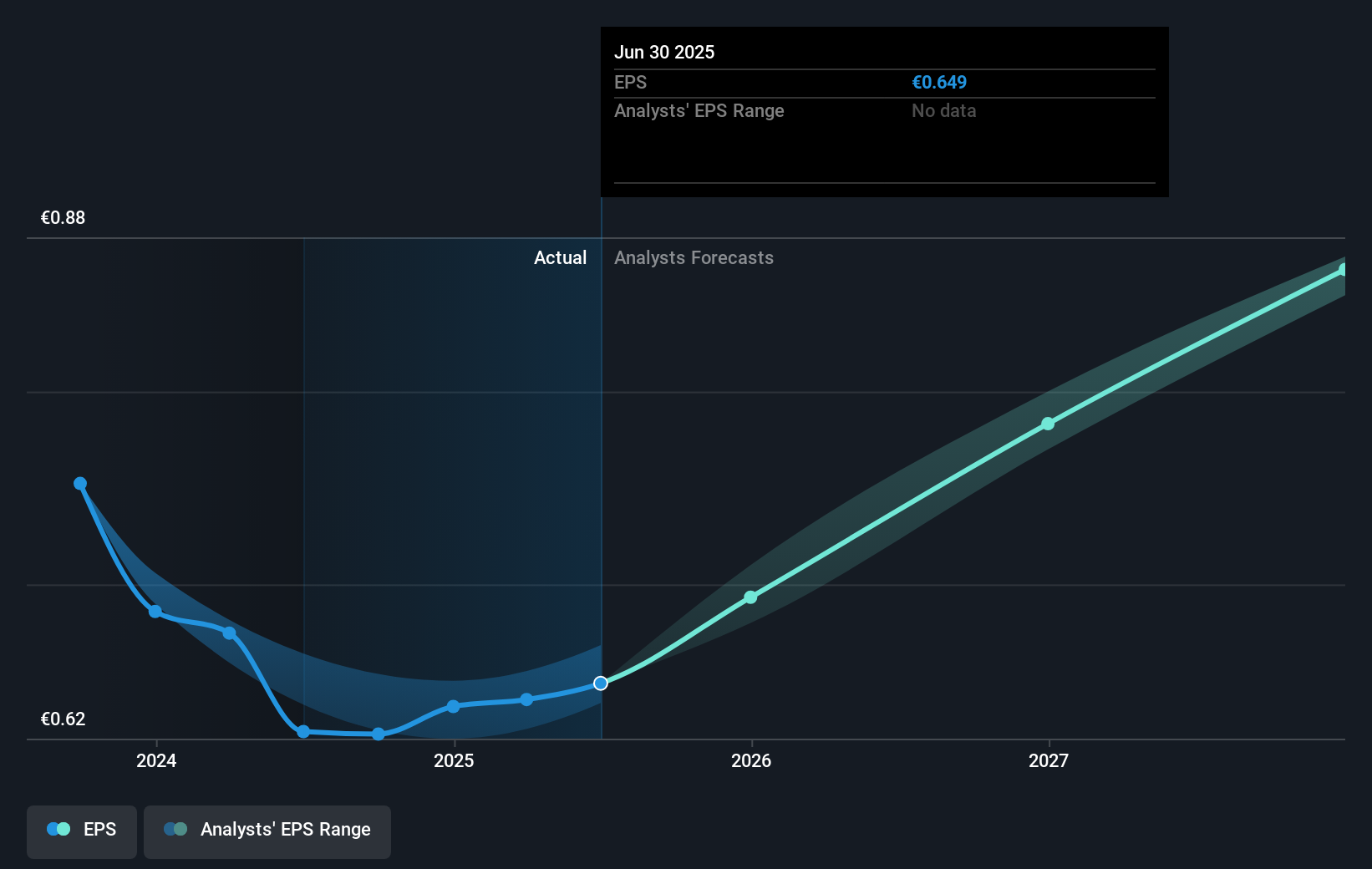
Task: Switch to the Actual section
Action: (x=560, y=257)
